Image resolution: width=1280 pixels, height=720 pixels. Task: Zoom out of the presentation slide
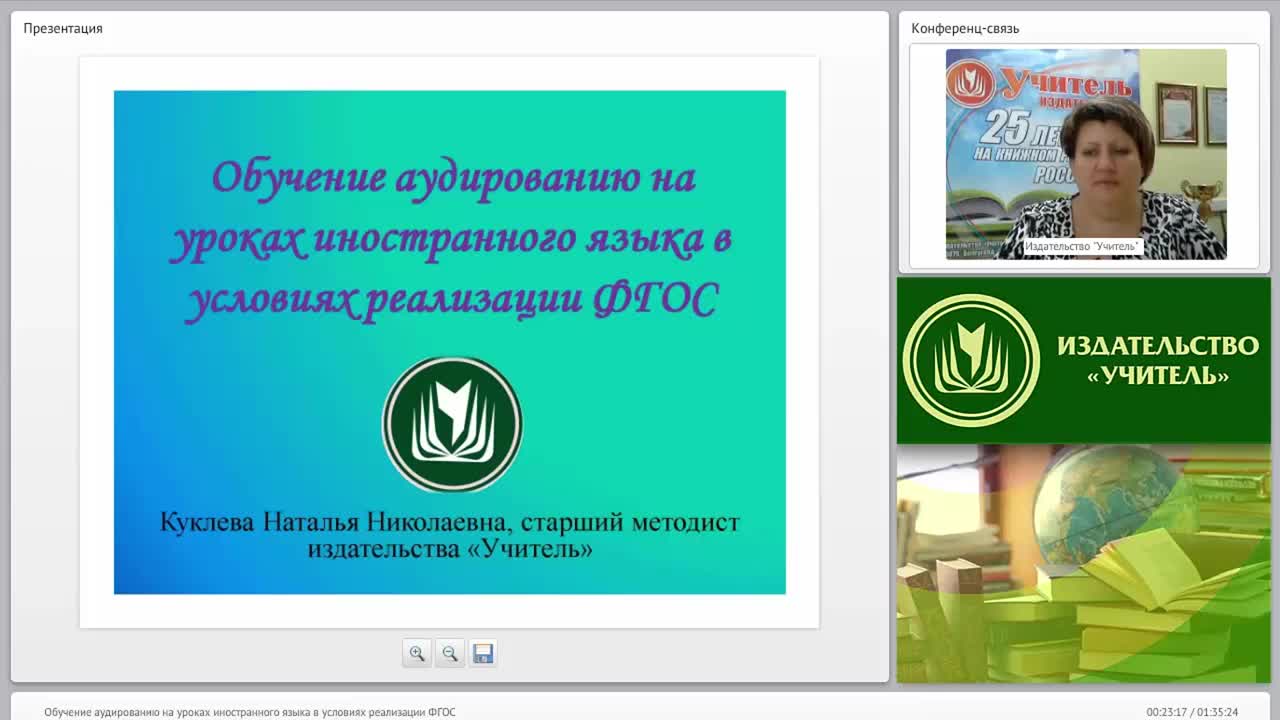pyautogui.click(x=450, y=653)
